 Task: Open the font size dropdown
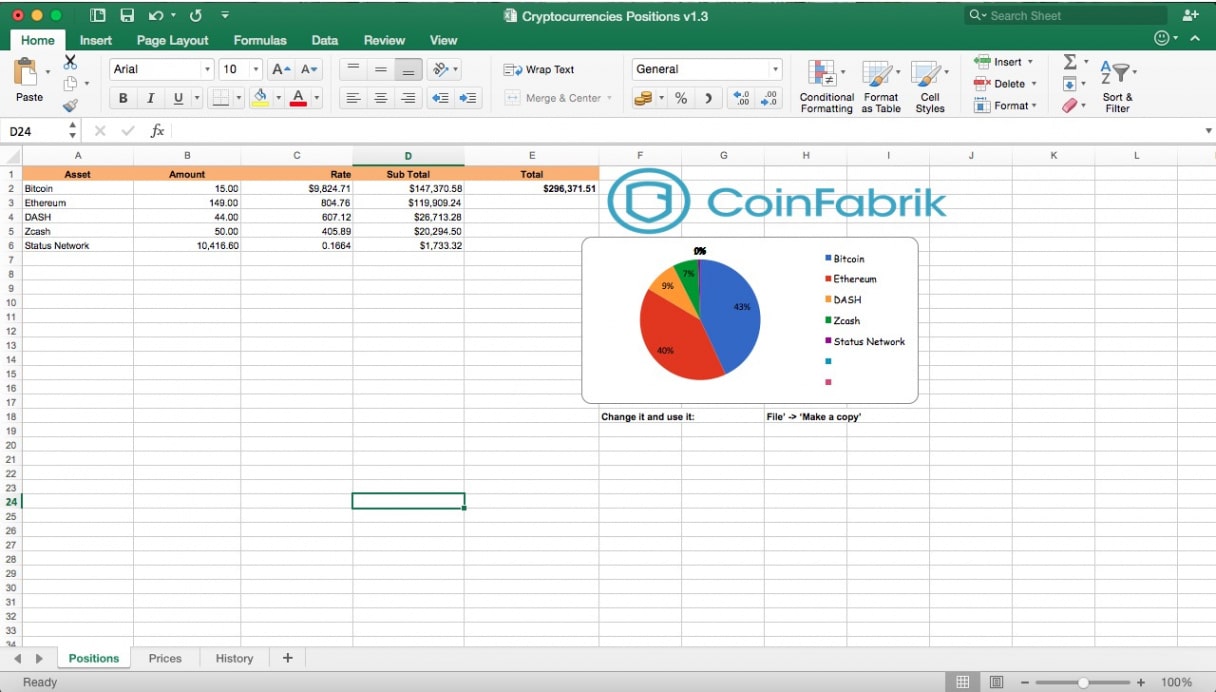point(256,70)
